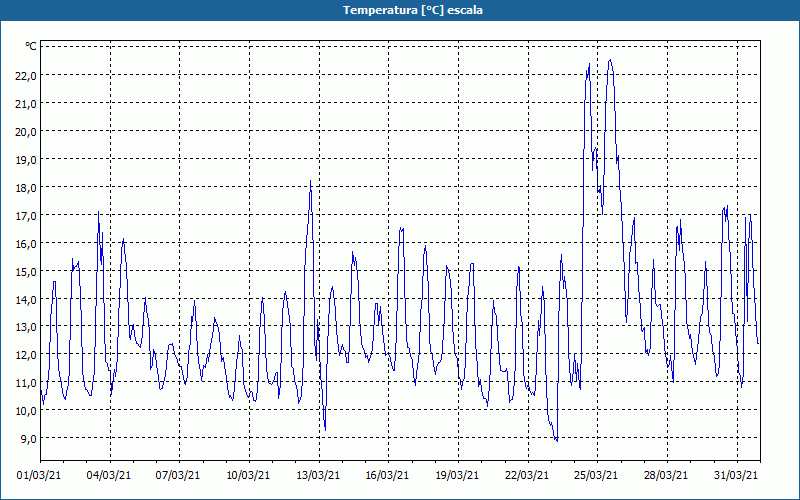Image resolution: width=800 pixels, height=500 pixels.
Task: Select the 19,0 y-axis label
Action: tap(26, 160)
